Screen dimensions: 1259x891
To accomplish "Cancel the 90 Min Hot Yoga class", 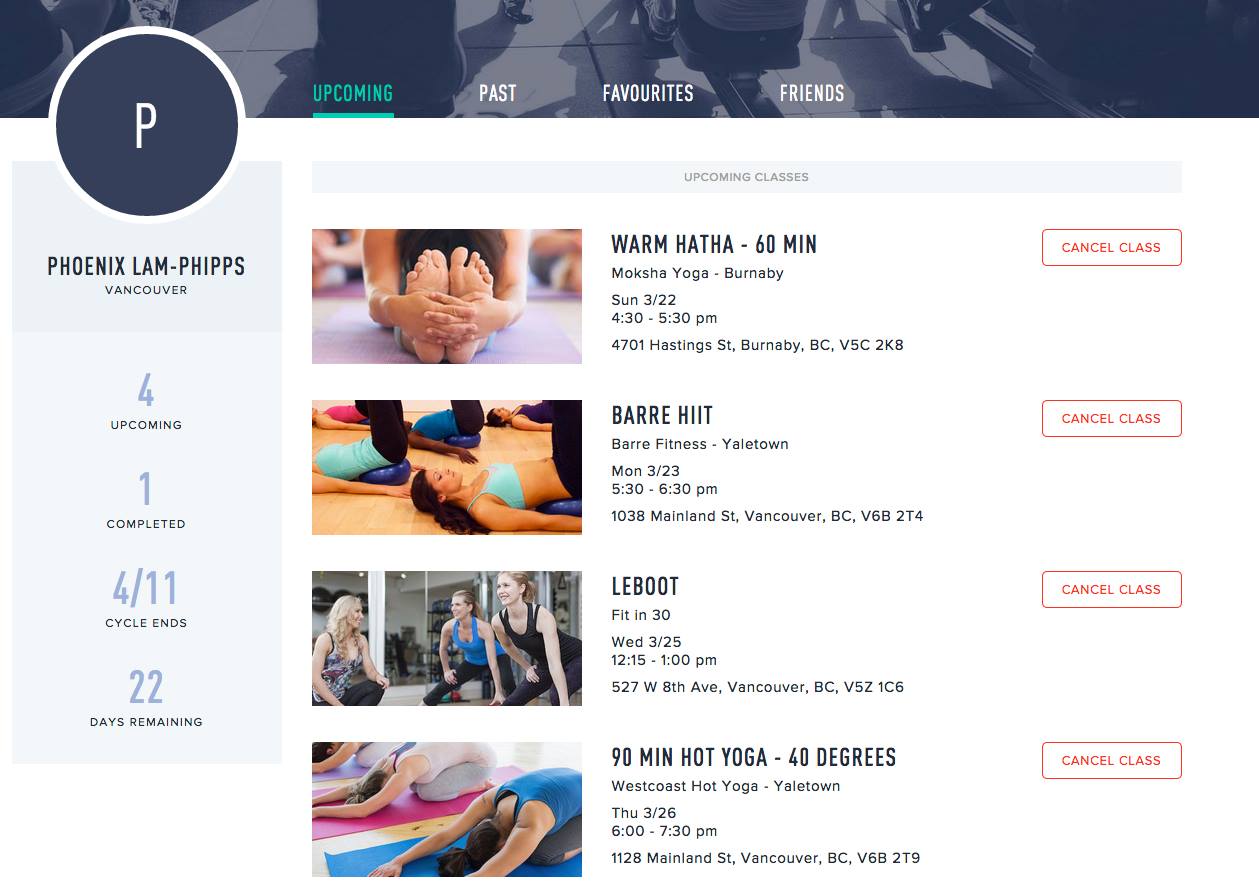I will pyautogui.click(x=1111, y=761).
